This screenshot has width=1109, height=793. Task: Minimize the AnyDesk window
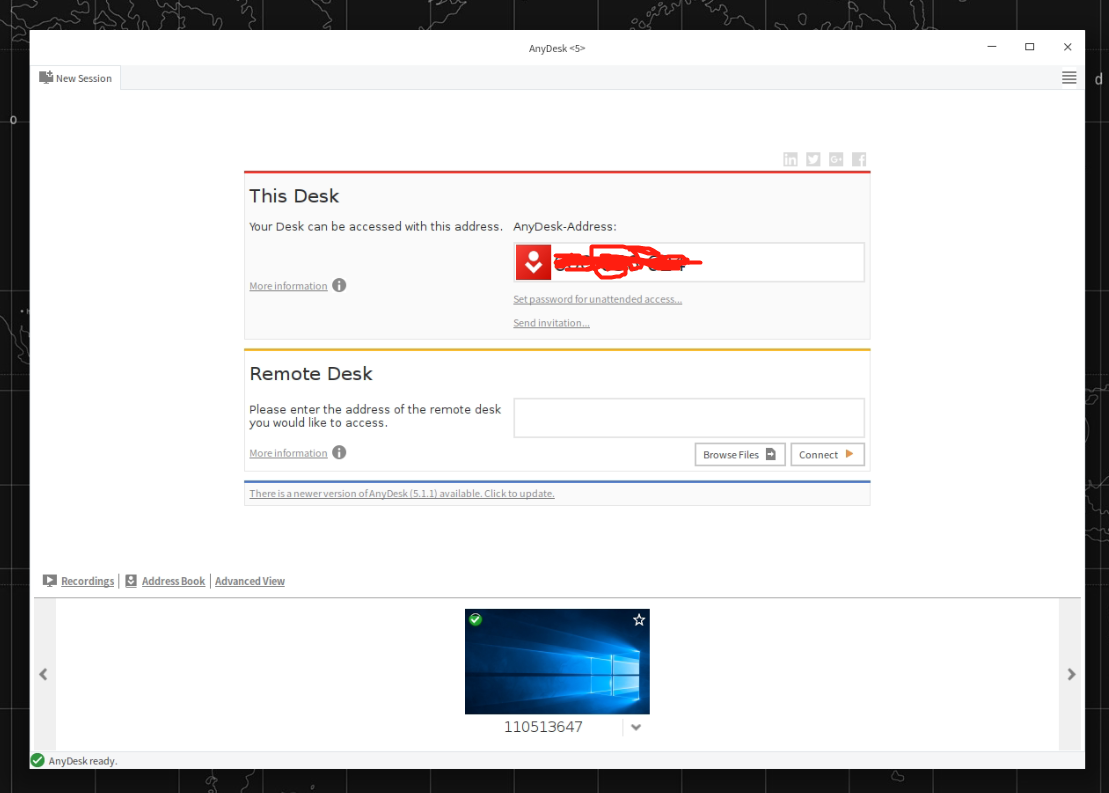(992, 47)
